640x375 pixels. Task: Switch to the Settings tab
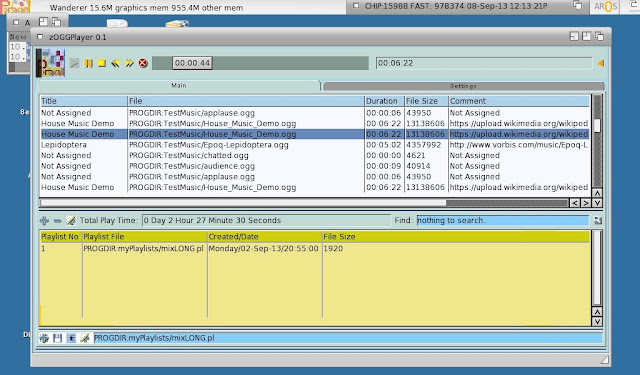463,86
